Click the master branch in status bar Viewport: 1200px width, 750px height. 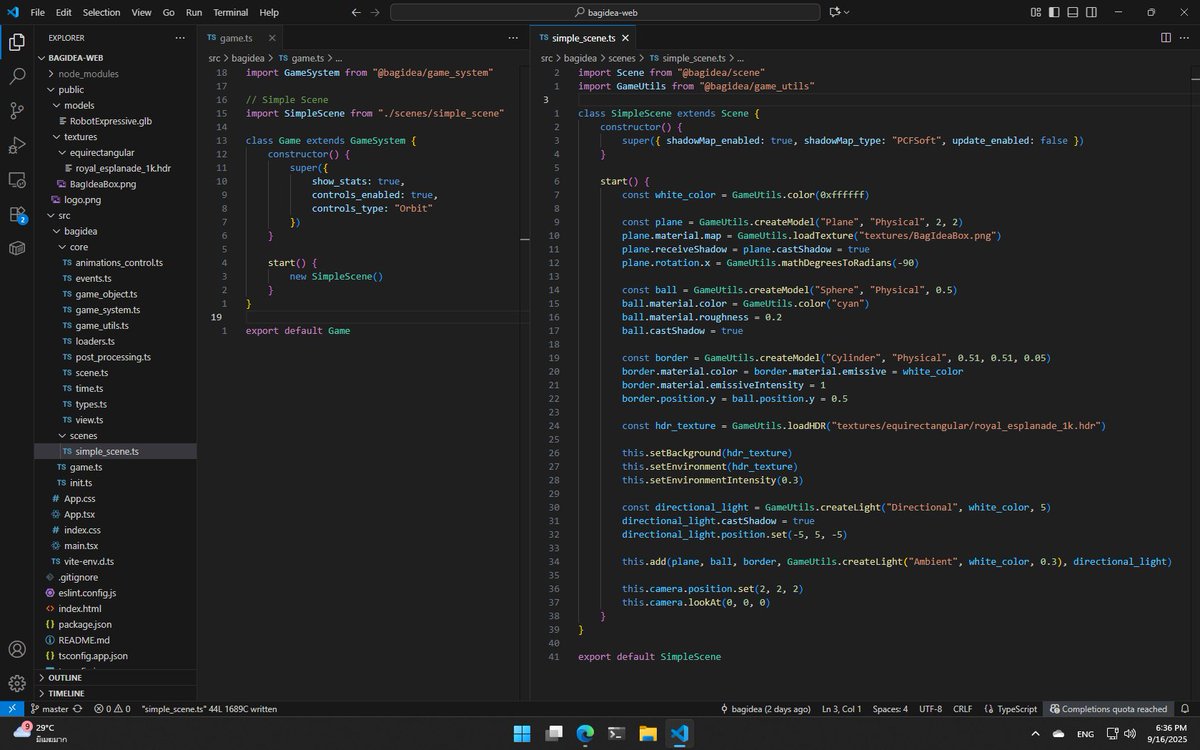48,708
